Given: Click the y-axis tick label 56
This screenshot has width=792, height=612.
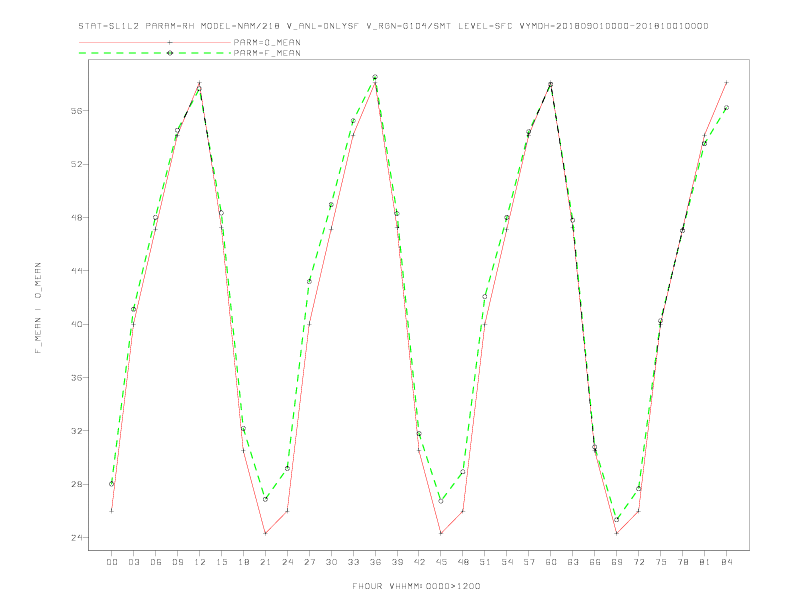Looking at the screenshot, I should [76, 111].
